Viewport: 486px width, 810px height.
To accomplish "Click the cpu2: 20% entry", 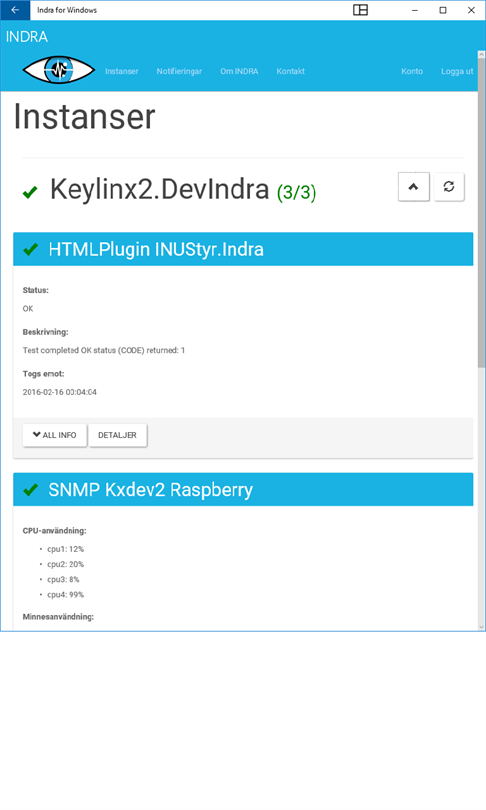I will [x=66, y=564].
